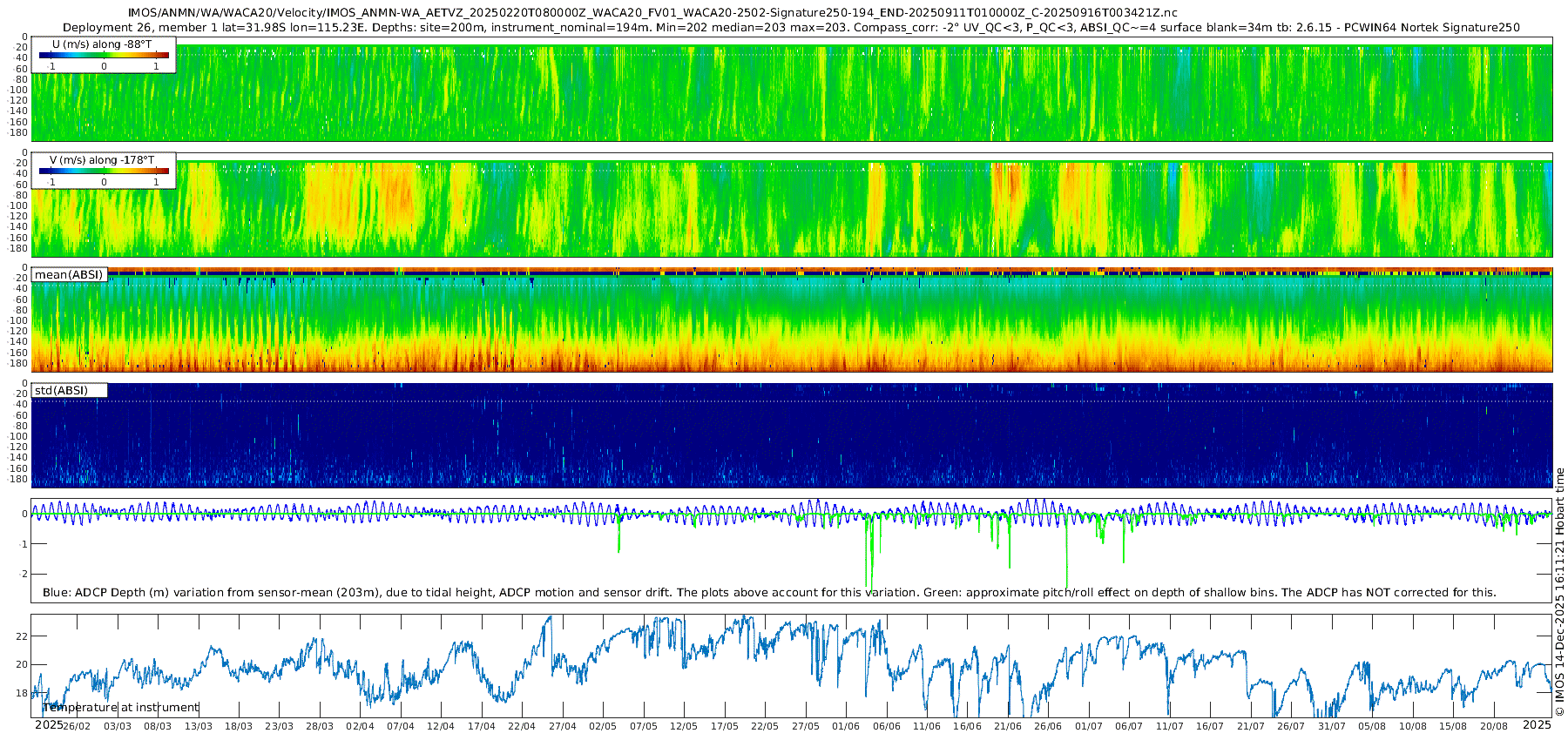
Task: Click the 01/06 date tick on time axis
Action: pos(846,726)
